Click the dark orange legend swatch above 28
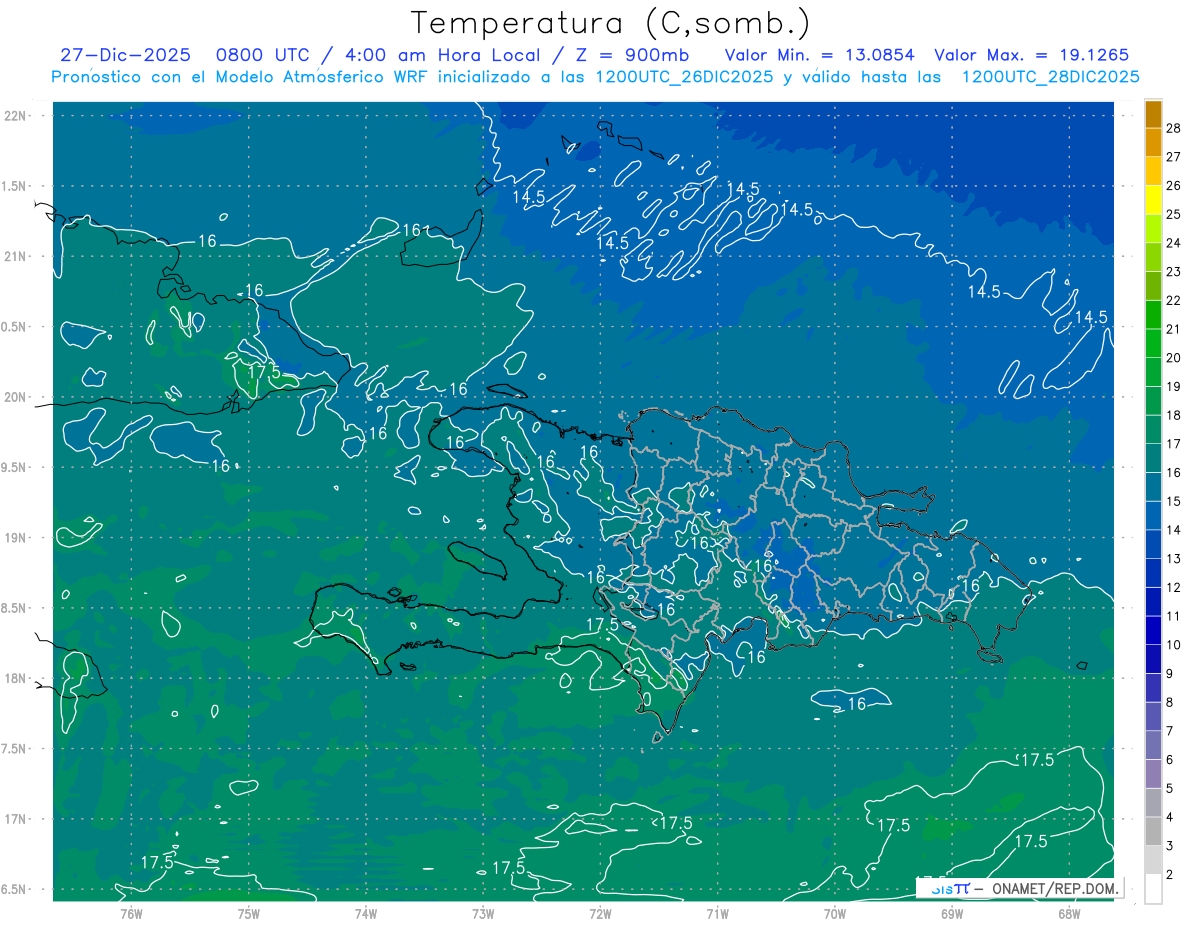 pyautogui.click(x=1153, y=113)
